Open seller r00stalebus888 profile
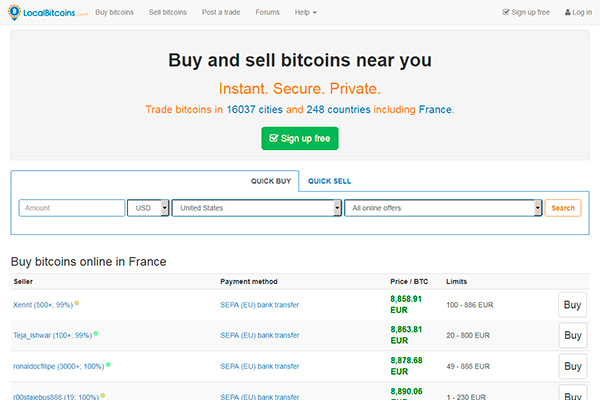 [56, 397]
